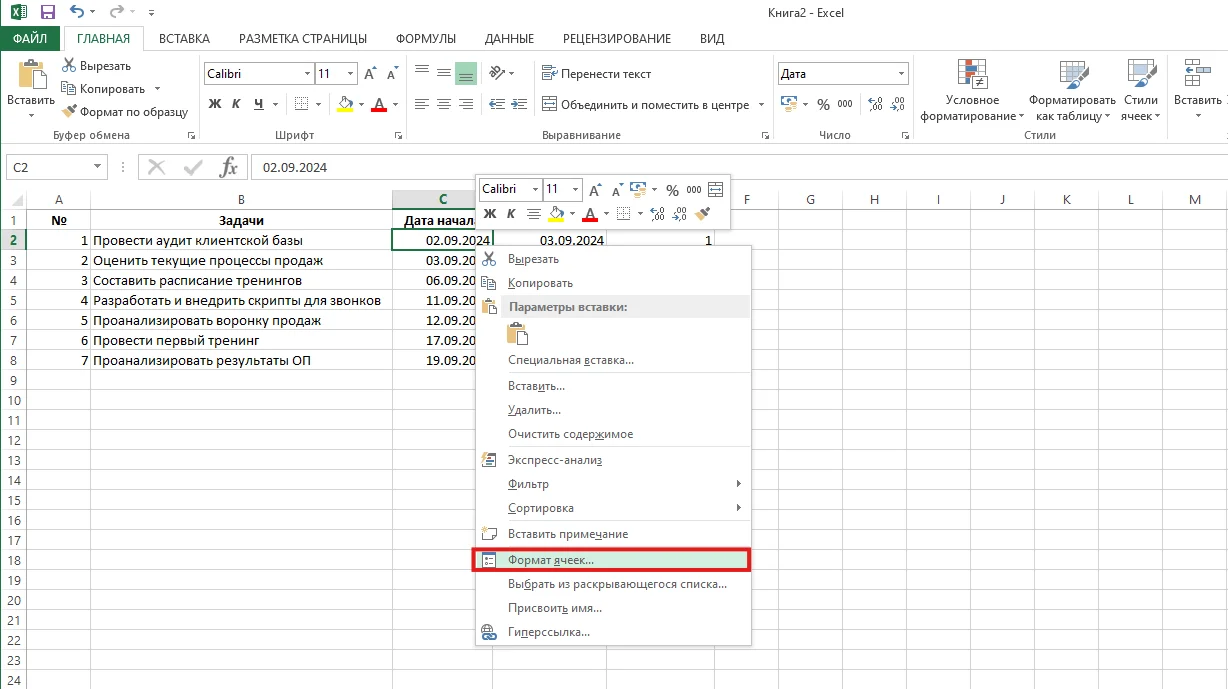Choose Экспресс-анализ in the context menu

[613, 460]
